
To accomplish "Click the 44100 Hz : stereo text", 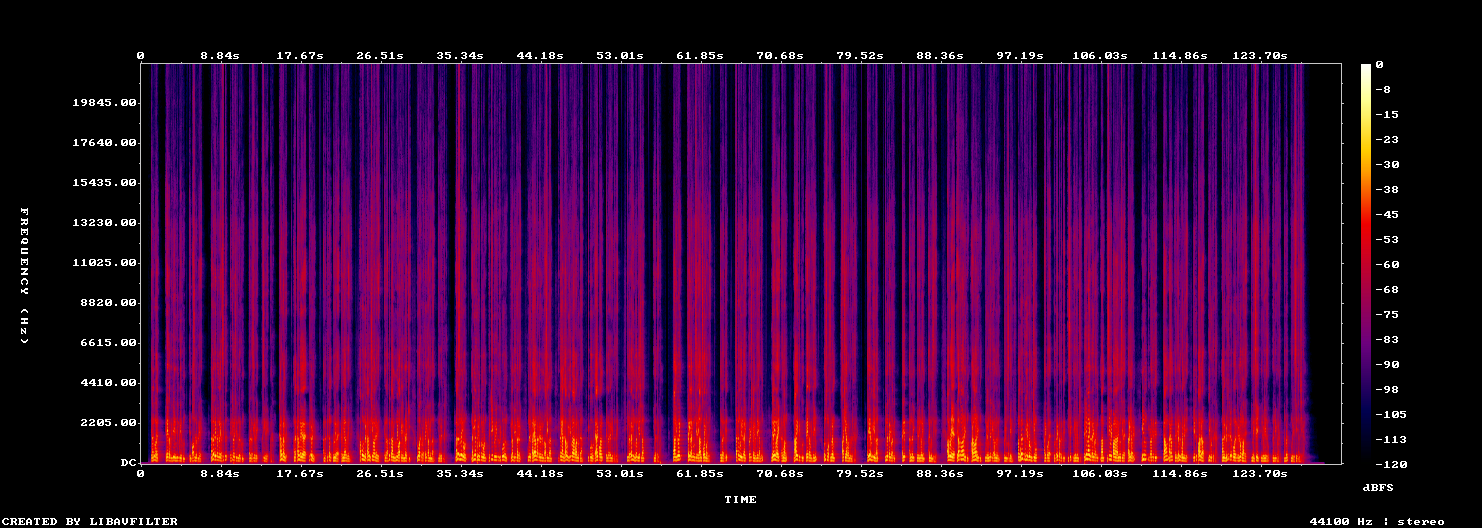I will 1377,521.
